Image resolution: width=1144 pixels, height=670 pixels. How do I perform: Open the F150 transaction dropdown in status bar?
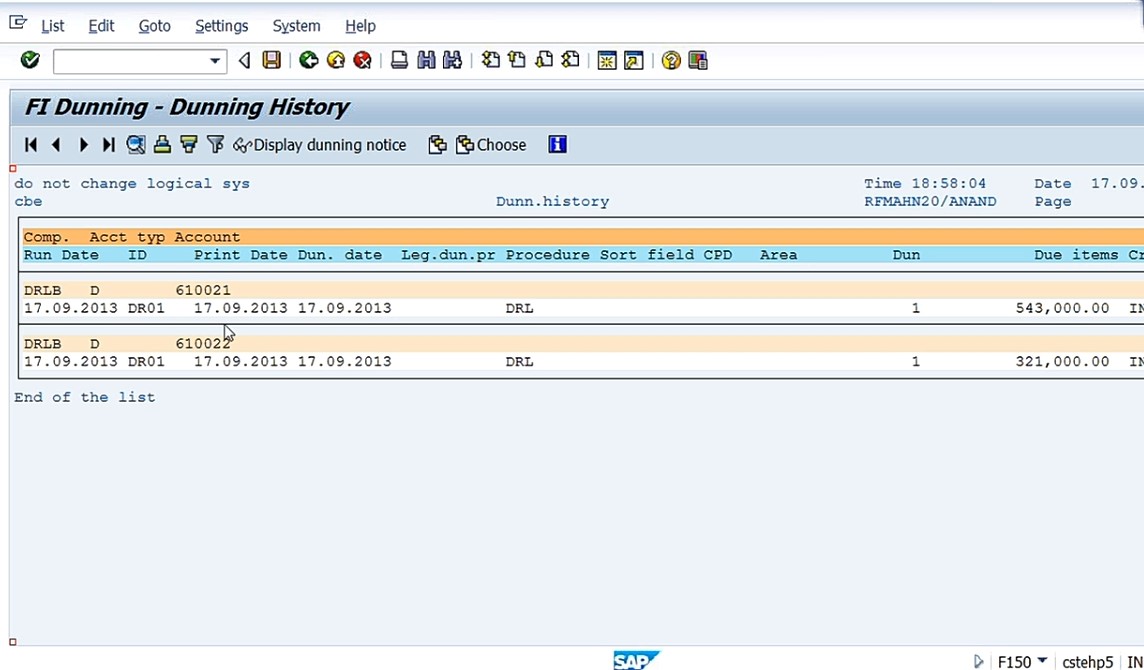(1042, 661)
